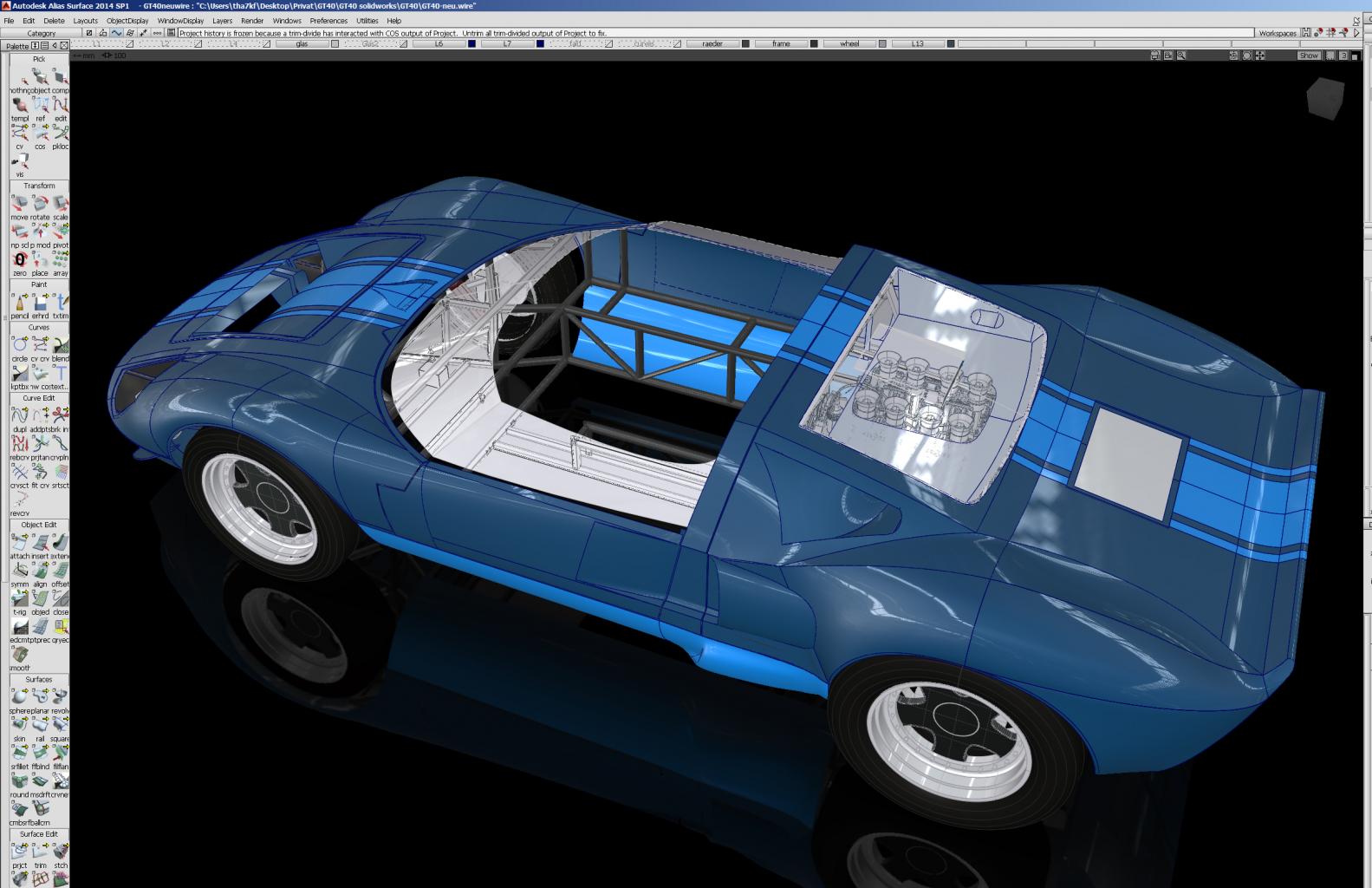Click the prompt line message field
The image size is (1372, 888).
click(x=715, y=33)
